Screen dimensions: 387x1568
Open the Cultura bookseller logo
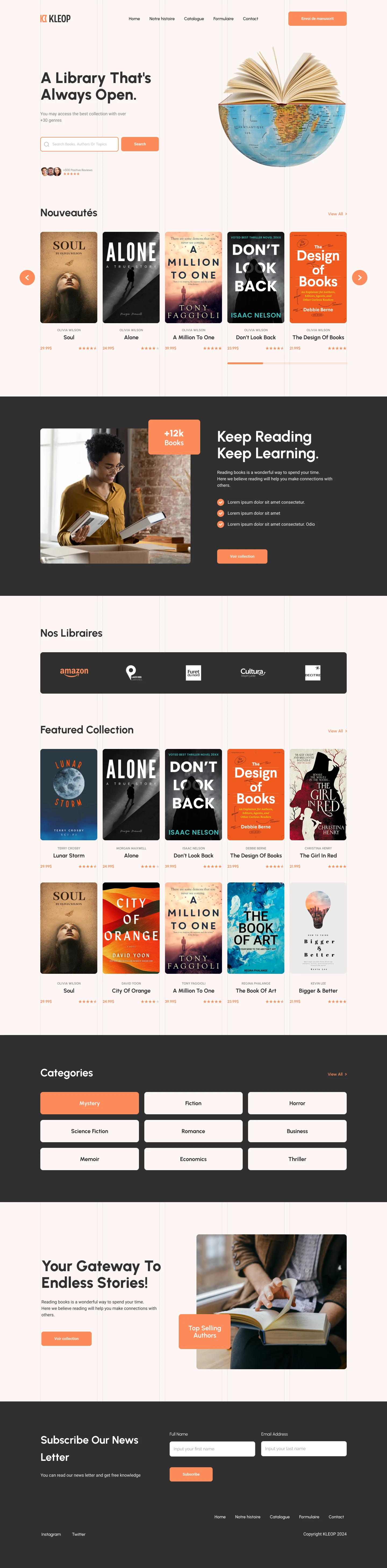click(253, 672)
